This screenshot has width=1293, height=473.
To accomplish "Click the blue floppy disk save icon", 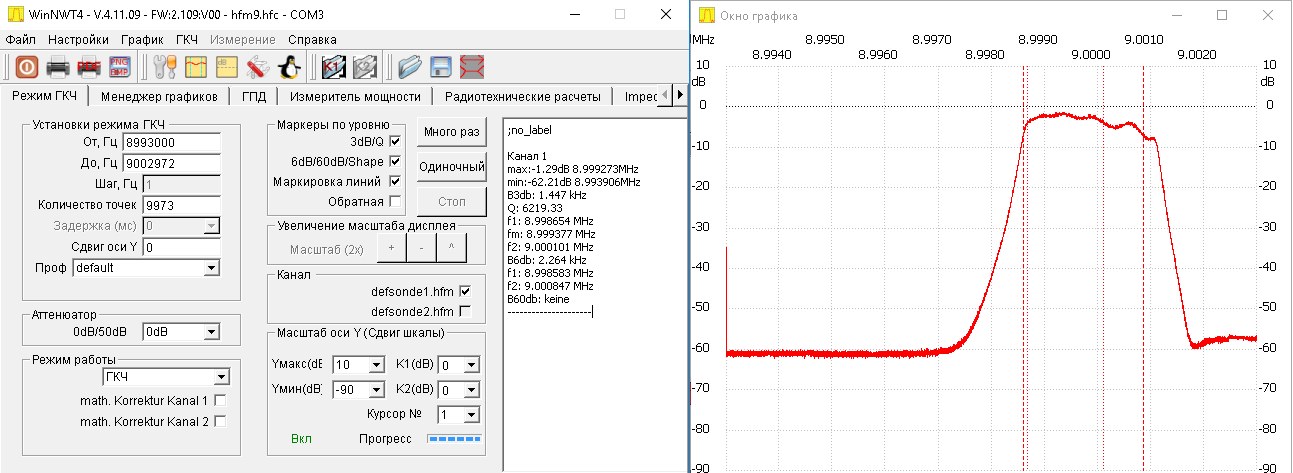I will click(x=441, y=67).
